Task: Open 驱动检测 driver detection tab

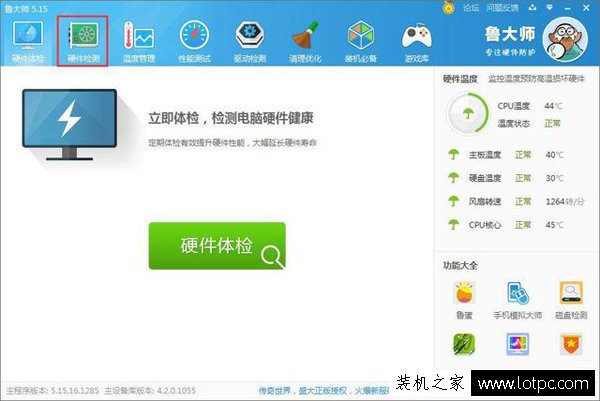Action: (250, 41)
